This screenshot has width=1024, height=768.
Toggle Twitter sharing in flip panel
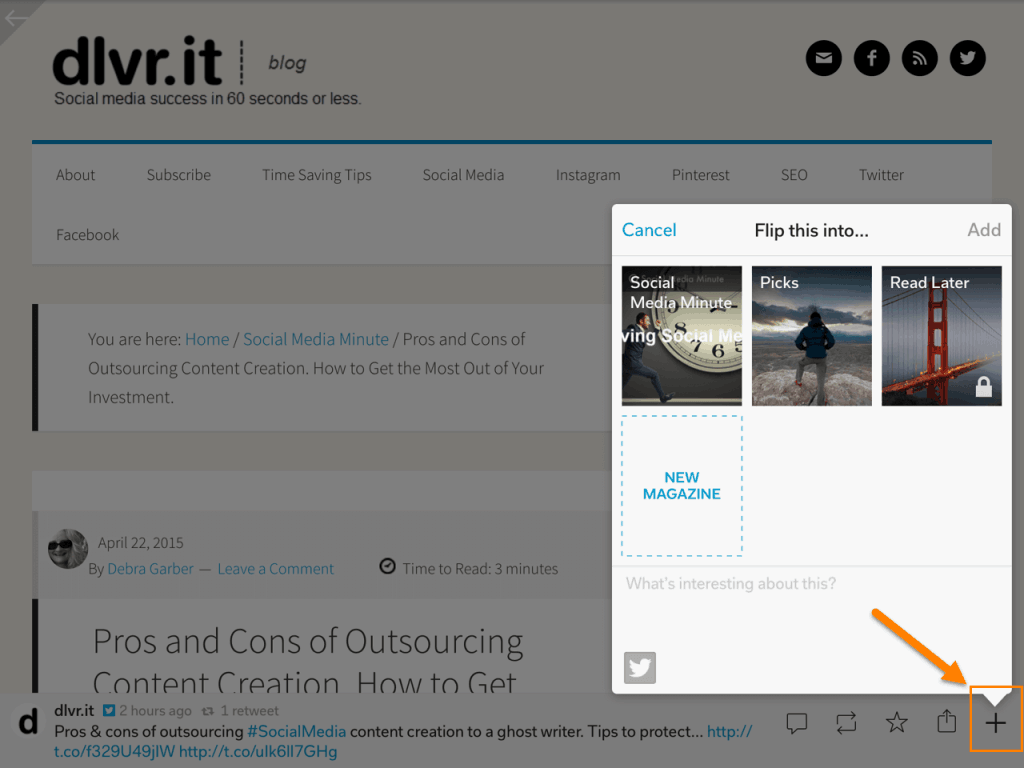(639, 667)
